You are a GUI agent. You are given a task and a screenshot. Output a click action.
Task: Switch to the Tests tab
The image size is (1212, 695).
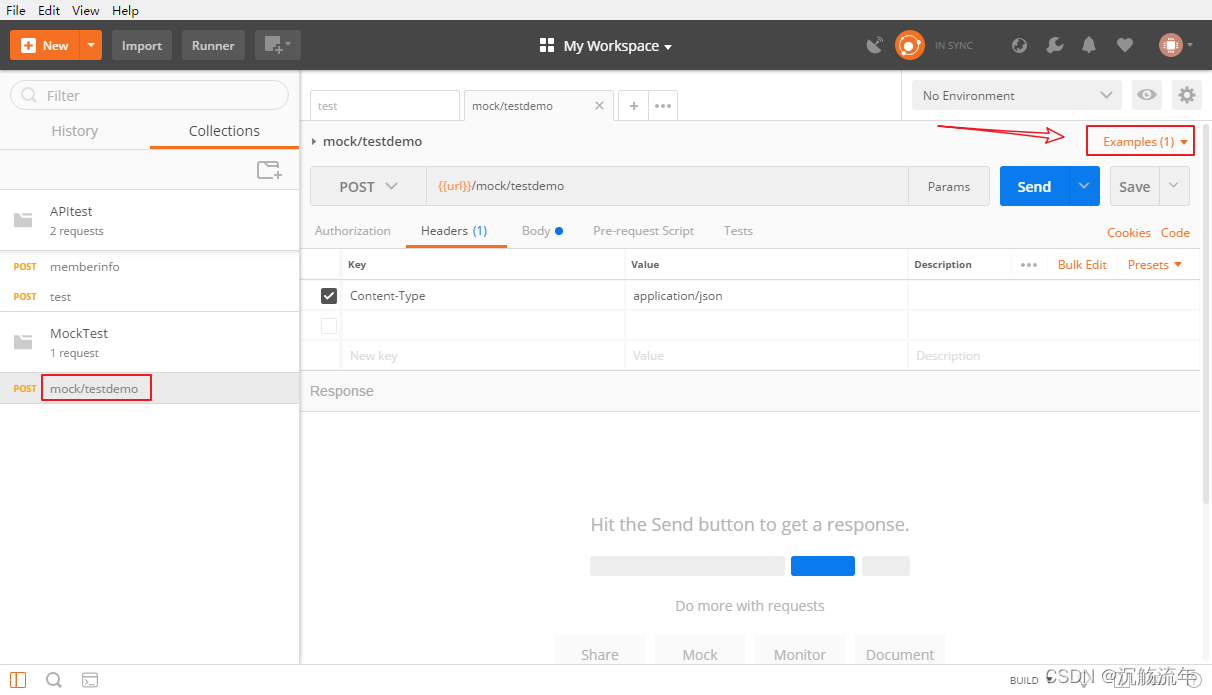coord(738,231)
